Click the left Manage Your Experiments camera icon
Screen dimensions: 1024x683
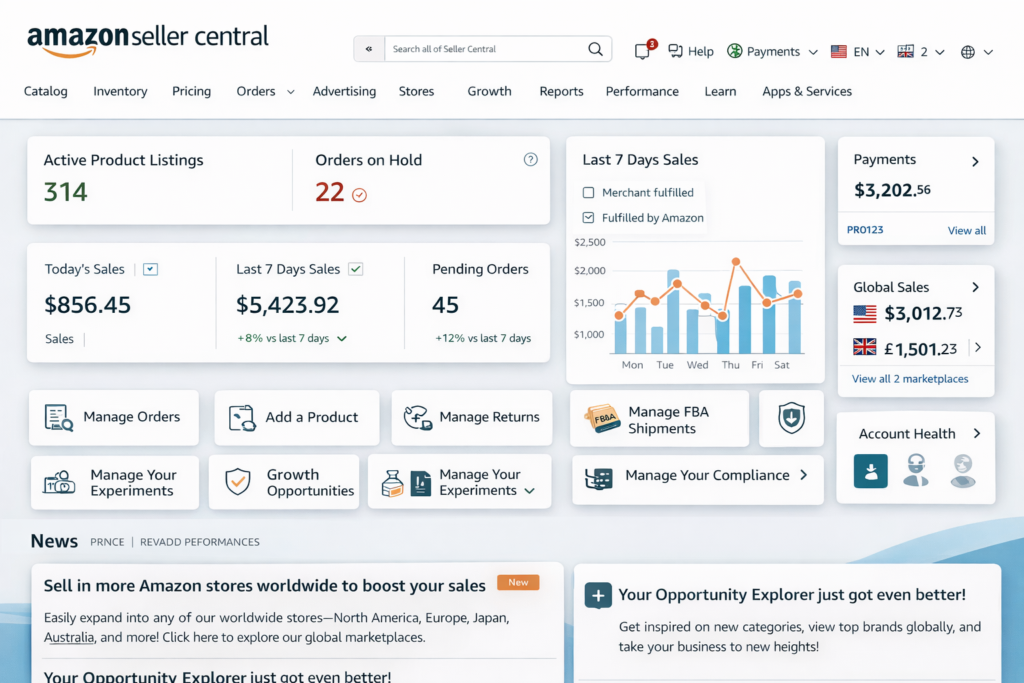[59, 483]
